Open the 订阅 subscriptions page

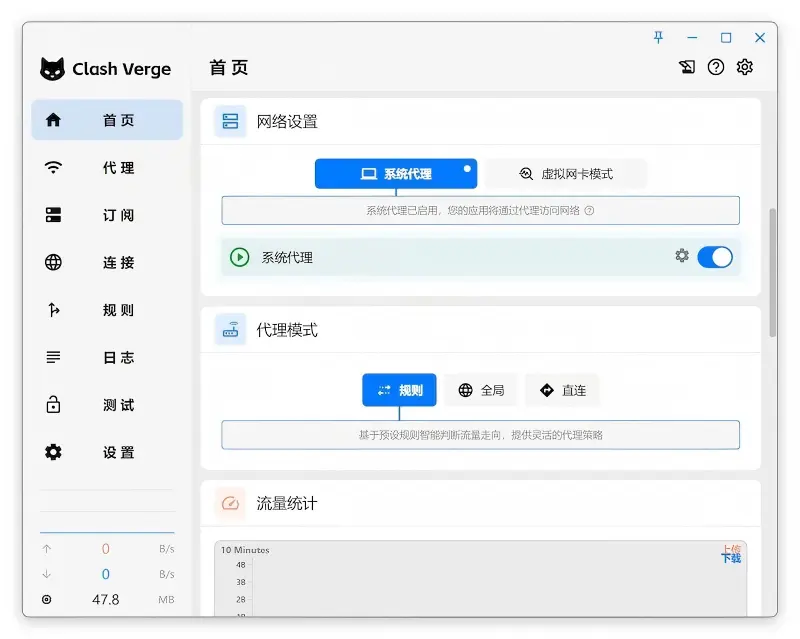tap(107, 215)
